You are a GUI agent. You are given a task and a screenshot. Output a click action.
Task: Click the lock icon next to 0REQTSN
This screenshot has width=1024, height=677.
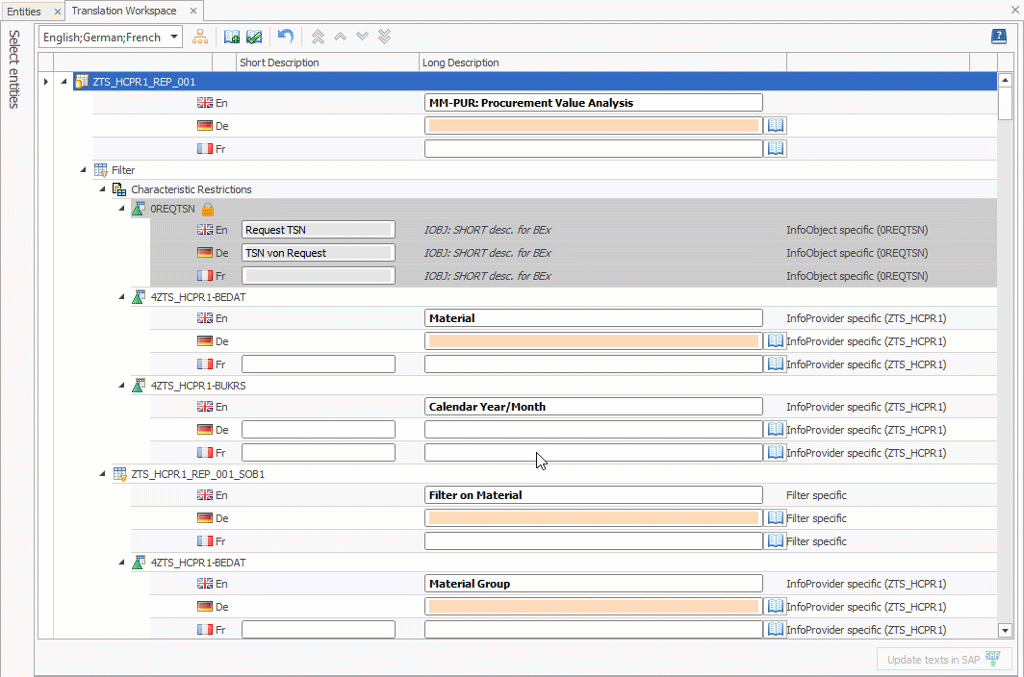[x=208, y=209]
